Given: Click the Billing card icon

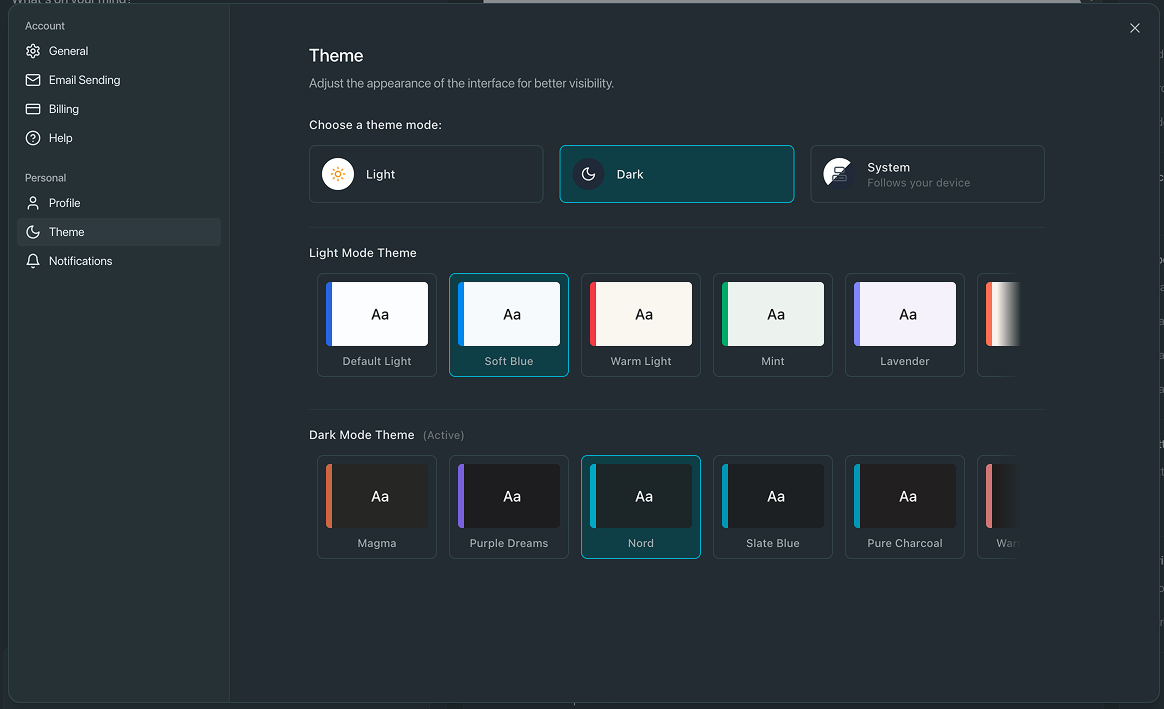Looking at the screenshot, I should [33, 109].
